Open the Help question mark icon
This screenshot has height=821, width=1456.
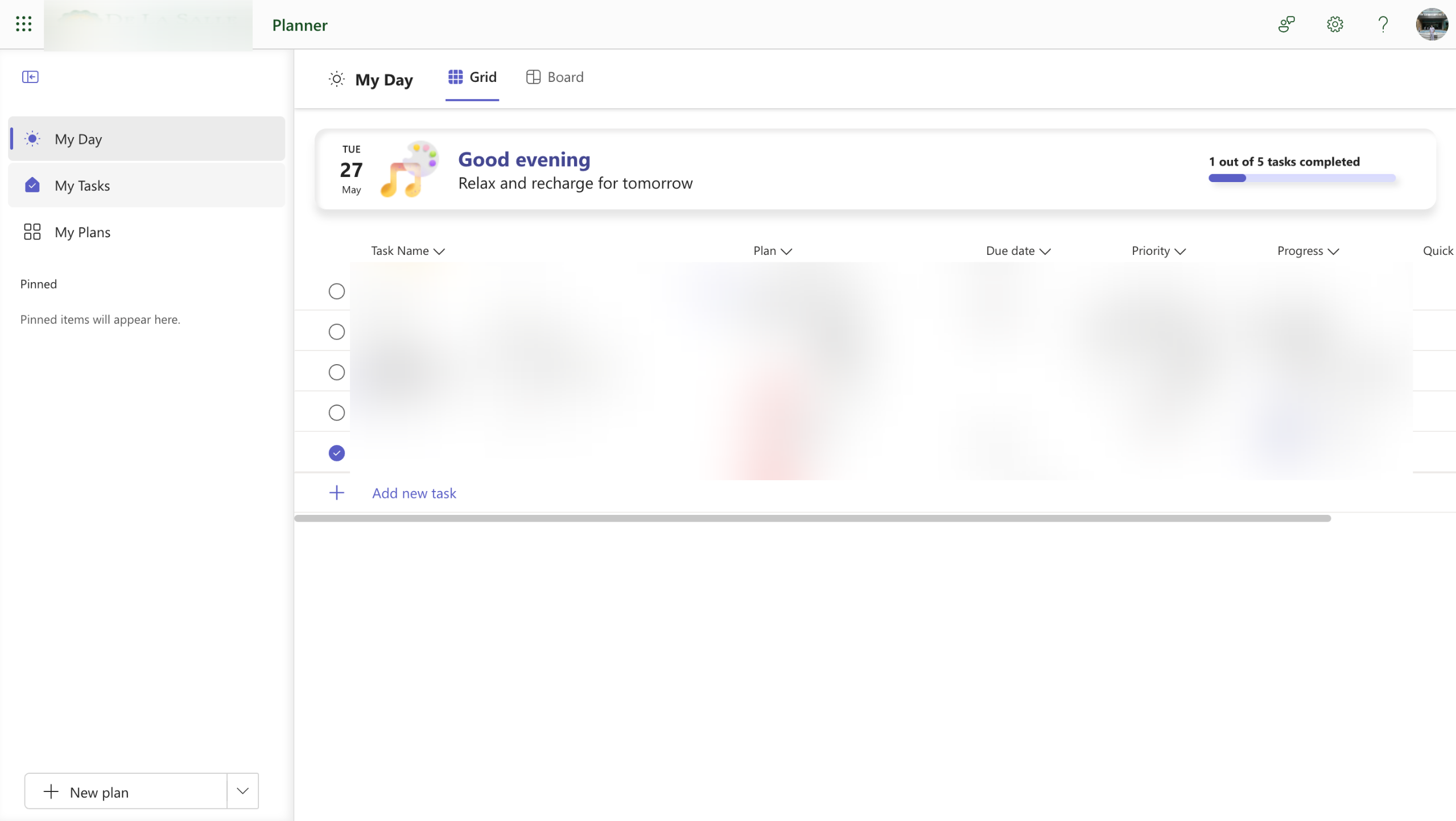coord(1383,24)
